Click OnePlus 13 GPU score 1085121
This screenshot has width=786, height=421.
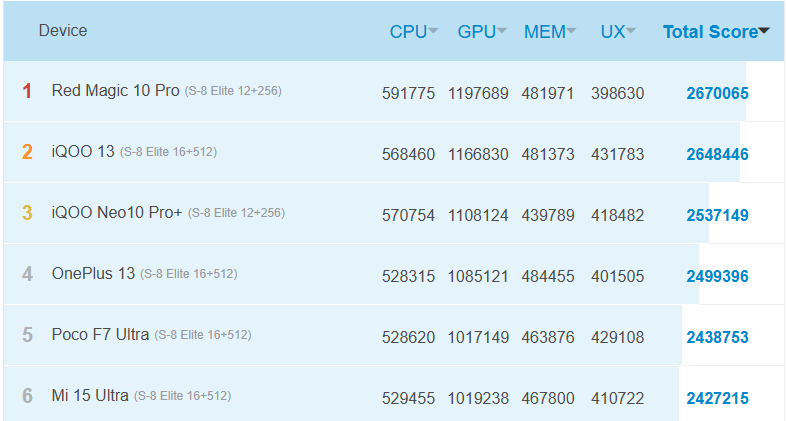[478, 276]
